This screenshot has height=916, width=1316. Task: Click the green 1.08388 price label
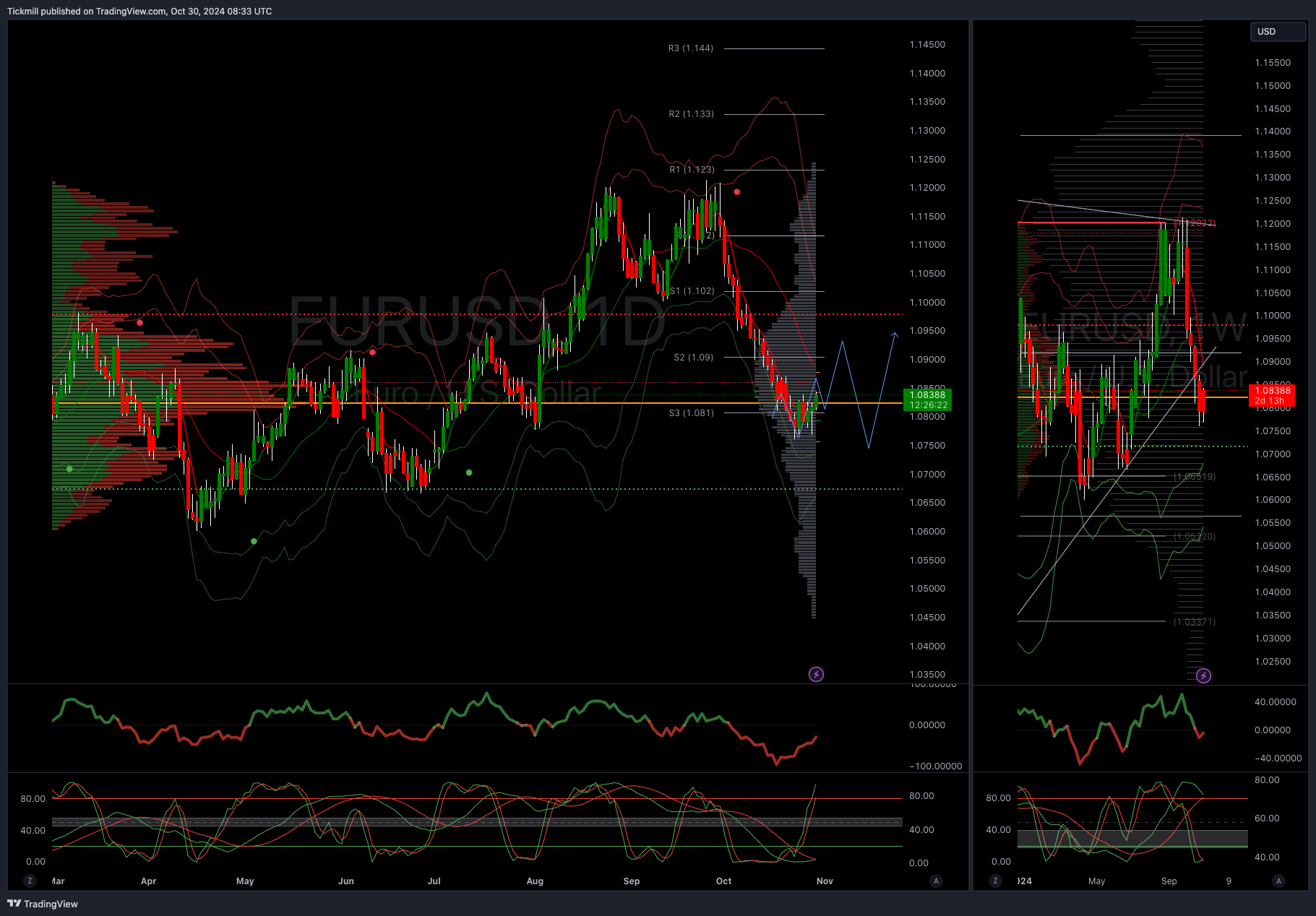(928, 399)
